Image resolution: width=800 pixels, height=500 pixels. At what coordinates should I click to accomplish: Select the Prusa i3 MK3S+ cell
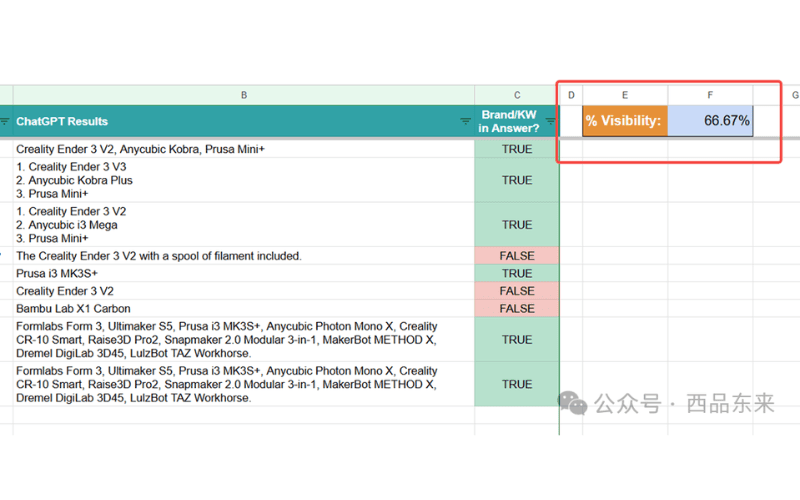(244, 273)
